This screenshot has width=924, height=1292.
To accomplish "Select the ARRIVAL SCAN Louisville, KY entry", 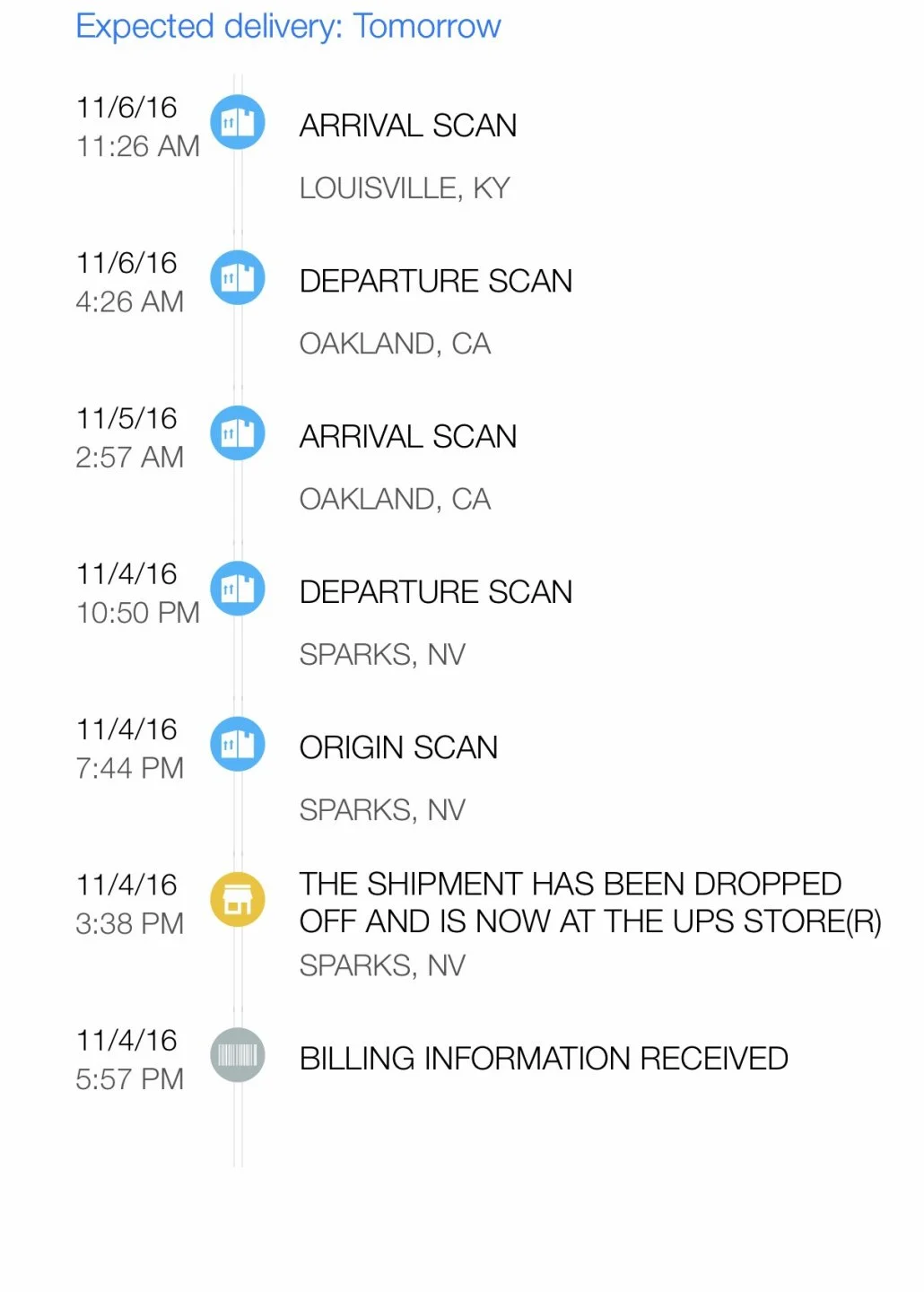I will click(x=407, y=126).
